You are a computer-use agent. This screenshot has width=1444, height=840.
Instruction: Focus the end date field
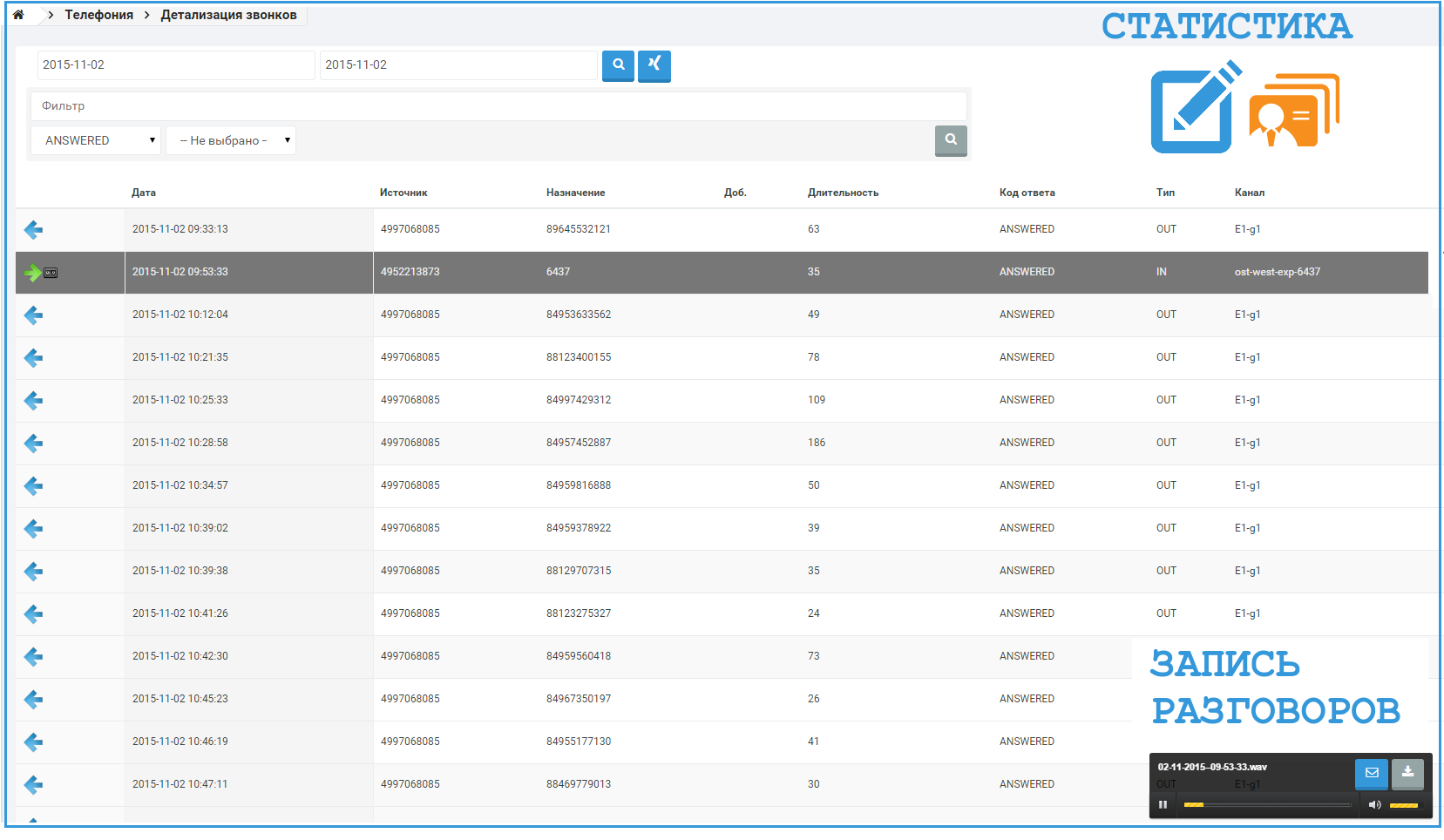[x=458, y=65]
